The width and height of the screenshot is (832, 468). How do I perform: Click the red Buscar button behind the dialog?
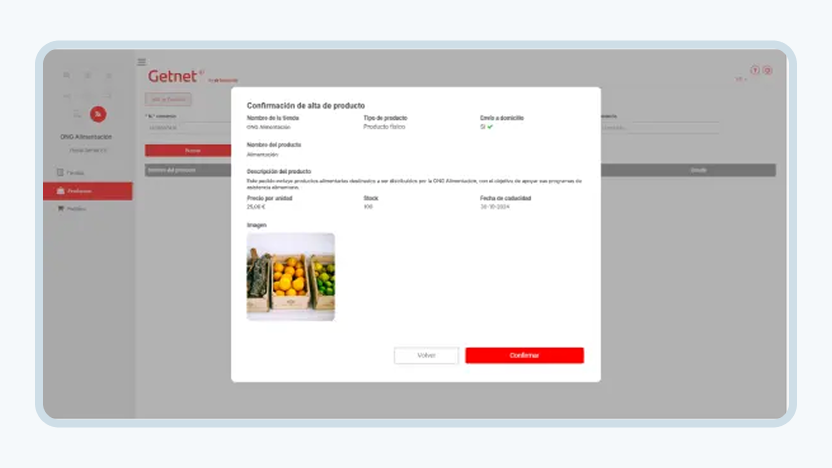(x=188, y=151)
